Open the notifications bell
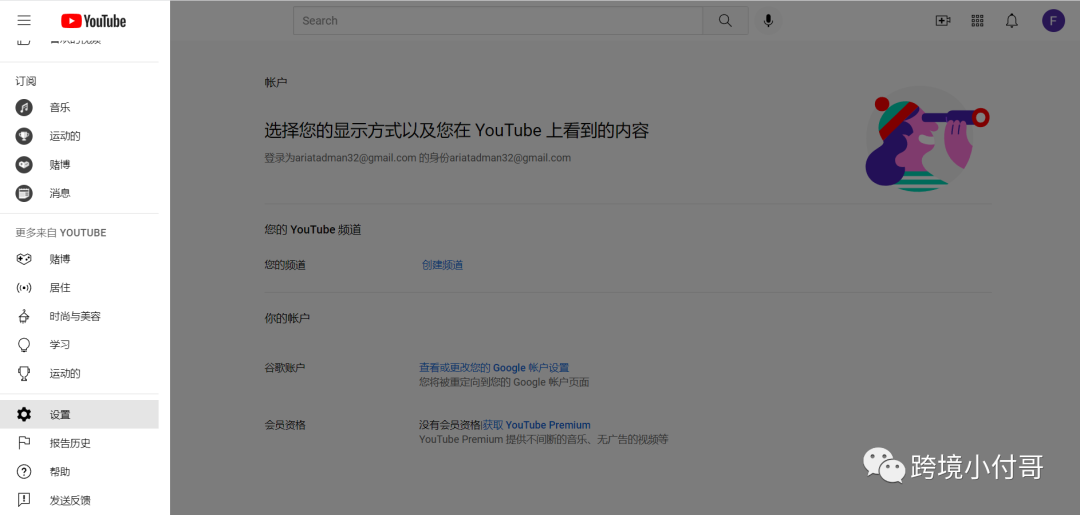Screen dimensions: 1080x515 tap(1011, 21)
